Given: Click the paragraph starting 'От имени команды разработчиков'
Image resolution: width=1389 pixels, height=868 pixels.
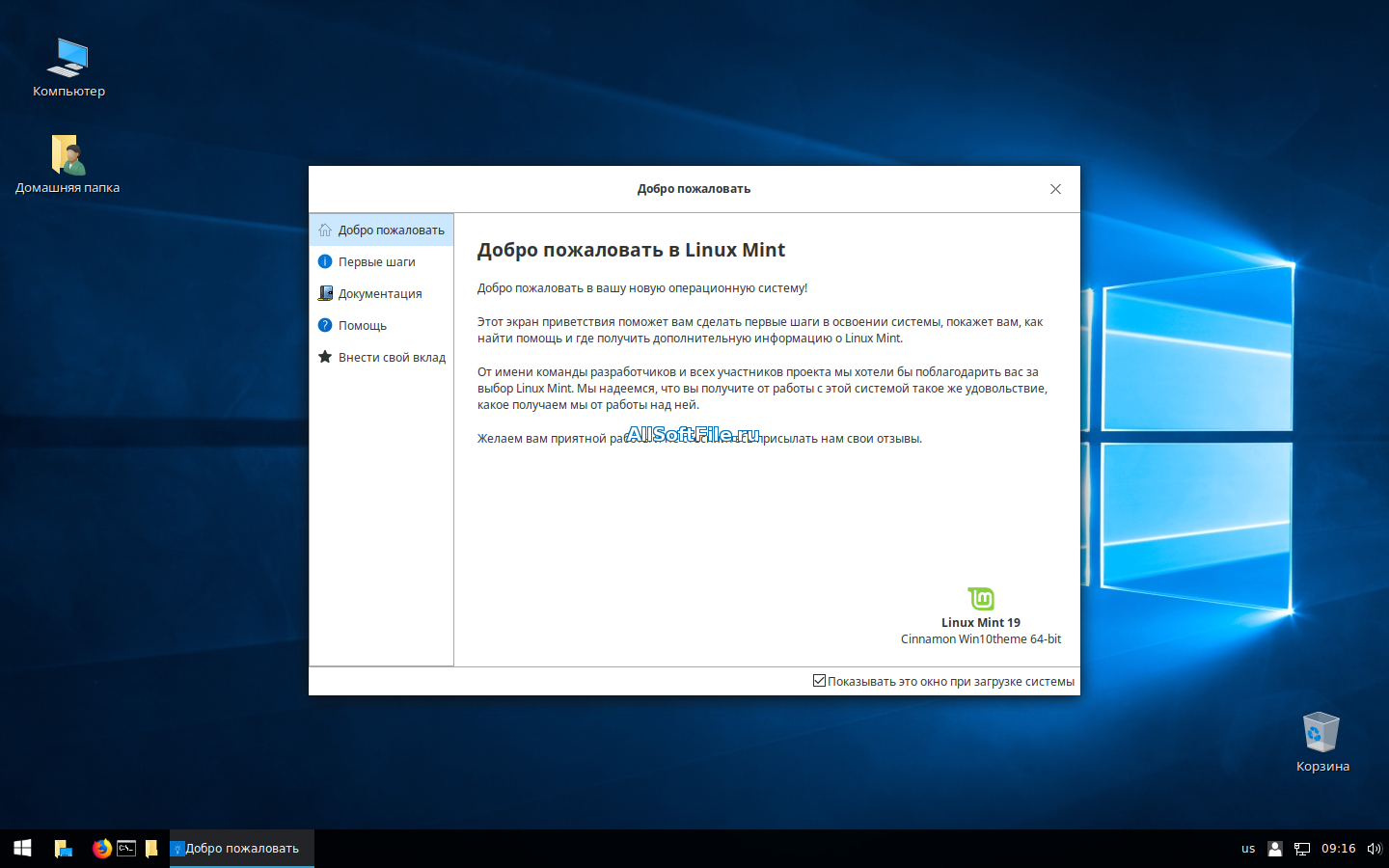Looking at the screenshot, I should pos(762,388).
